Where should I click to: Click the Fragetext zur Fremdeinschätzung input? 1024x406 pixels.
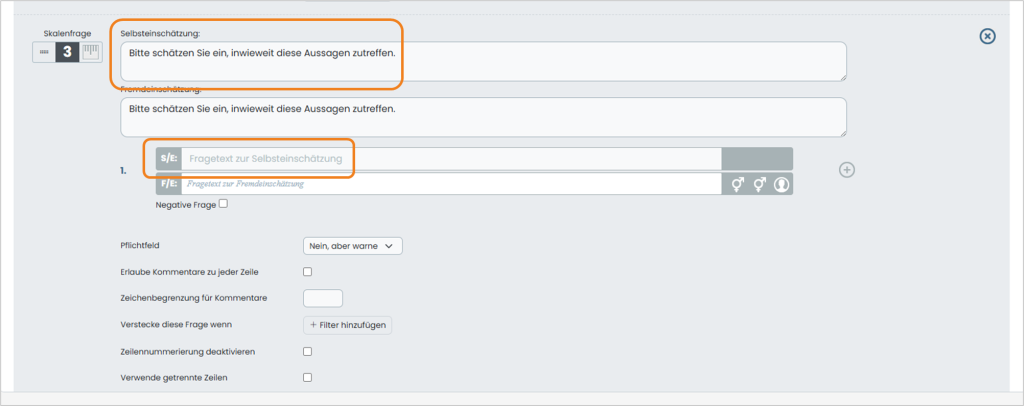(451, 184)
